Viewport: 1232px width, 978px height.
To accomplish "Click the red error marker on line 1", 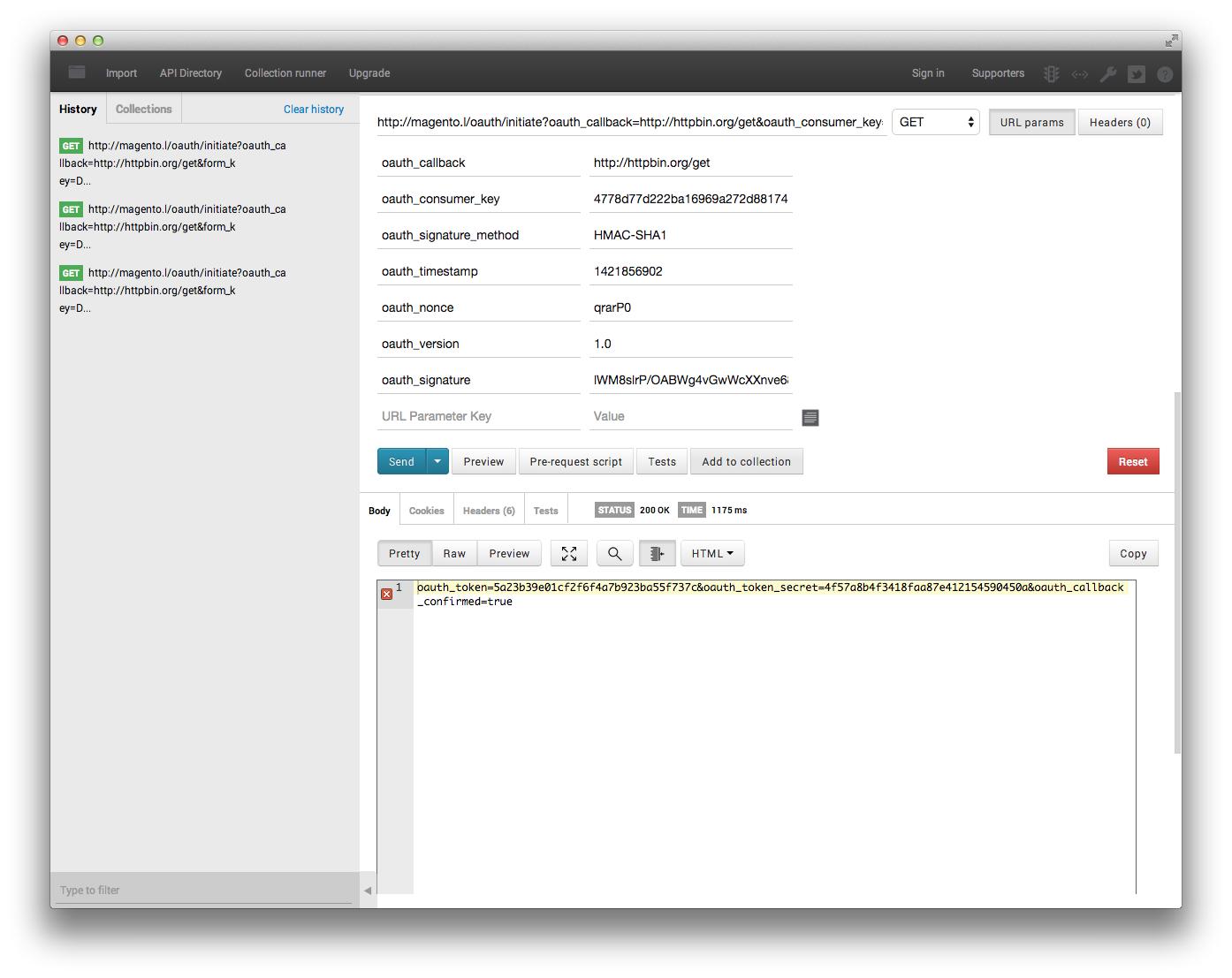I will point(386,594).
